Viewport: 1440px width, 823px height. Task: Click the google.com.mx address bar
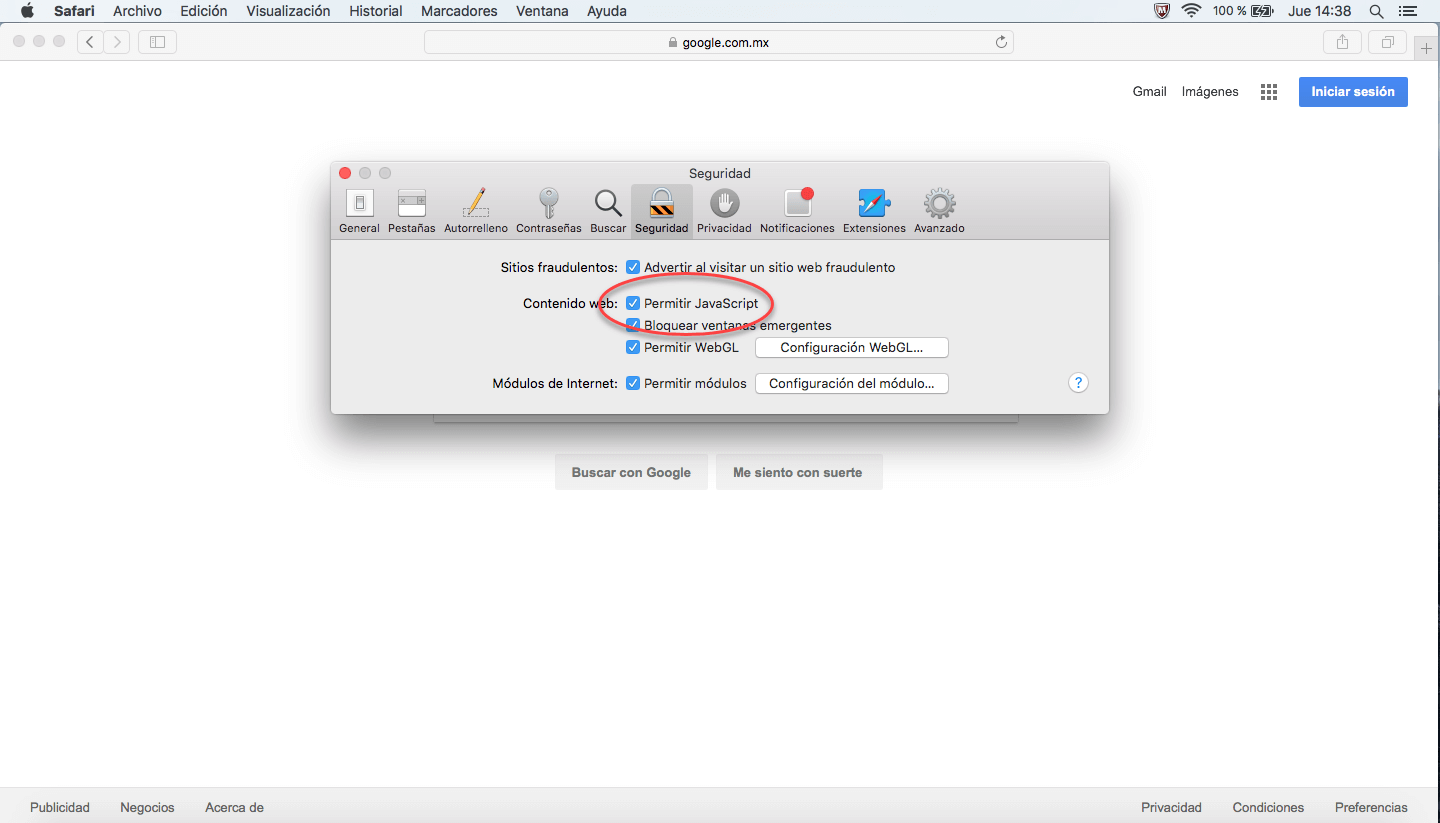click(x=718, y=42)
